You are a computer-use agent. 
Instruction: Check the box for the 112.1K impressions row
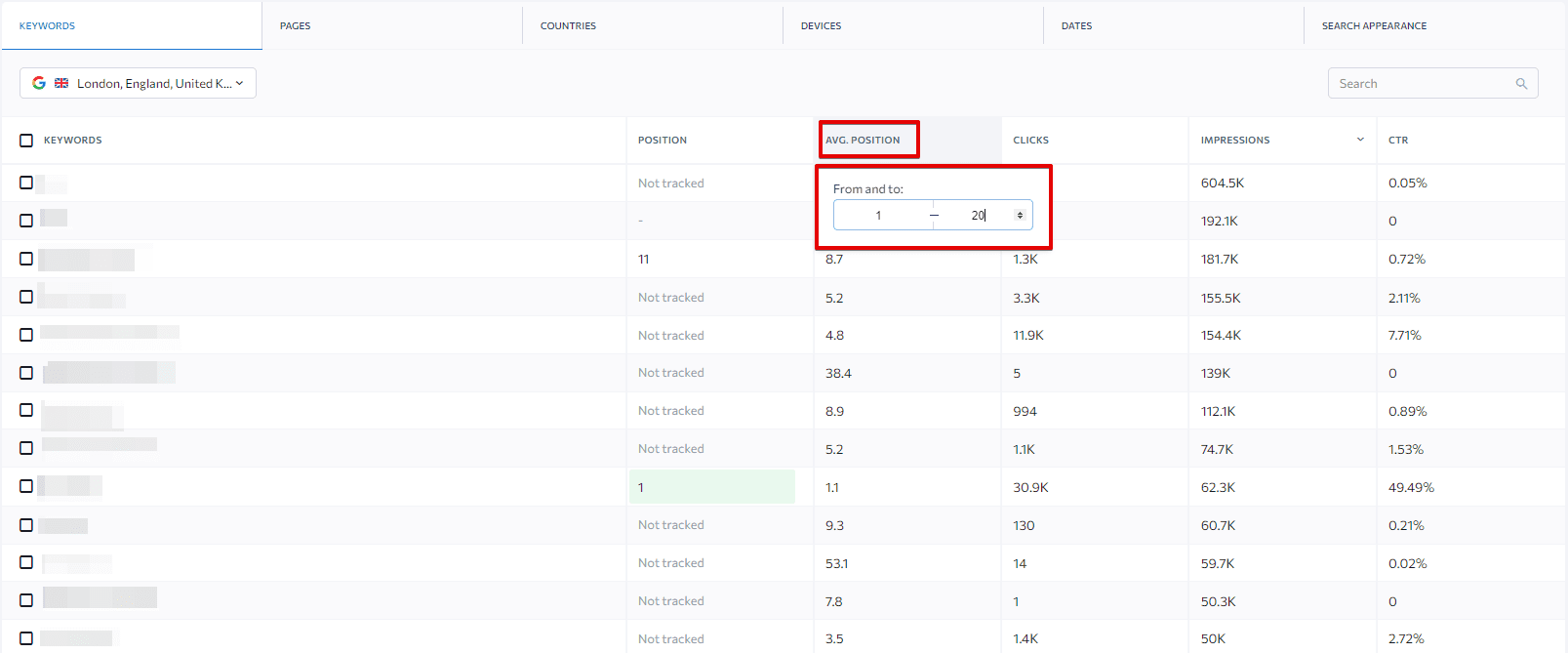click(26, 410)
